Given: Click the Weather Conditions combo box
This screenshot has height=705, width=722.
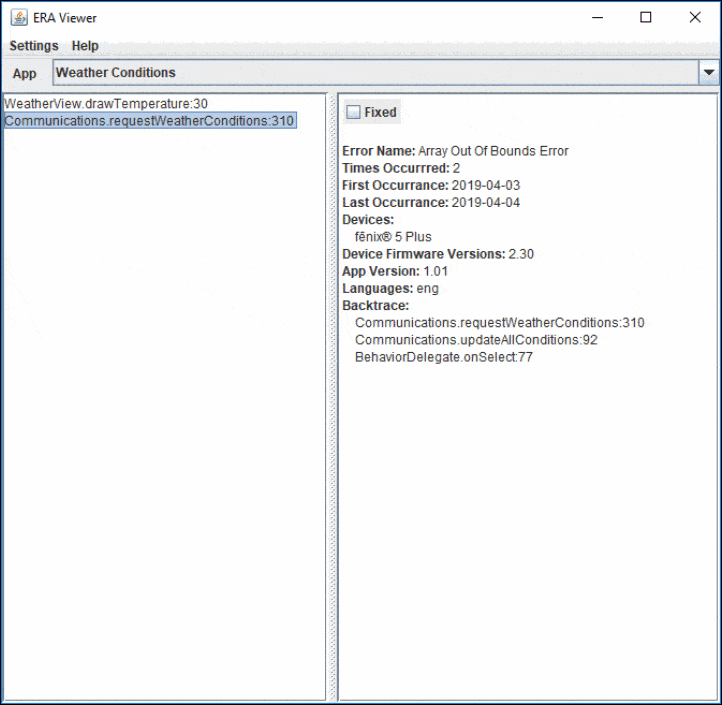Looking at the screenshot, I should [x=385, y=72].
